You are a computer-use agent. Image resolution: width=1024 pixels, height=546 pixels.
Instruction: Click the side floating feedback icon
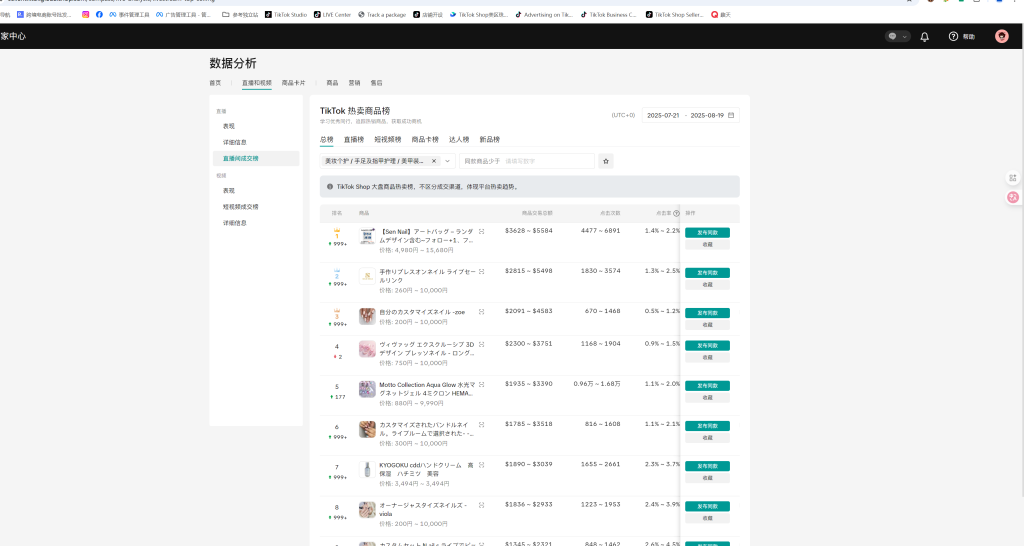(1013, 178)
